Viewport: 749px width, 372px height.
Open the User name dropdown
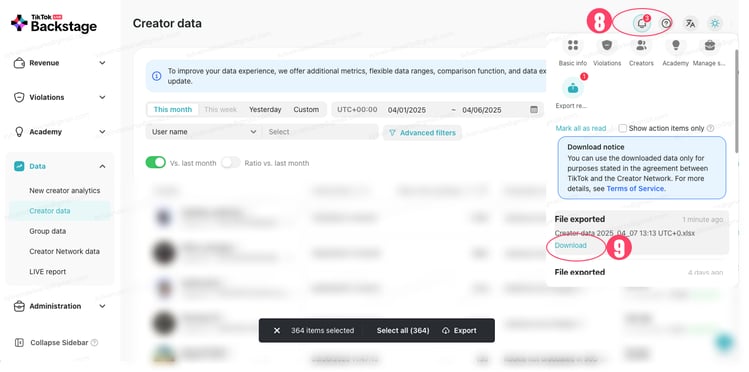pos(204,132)
